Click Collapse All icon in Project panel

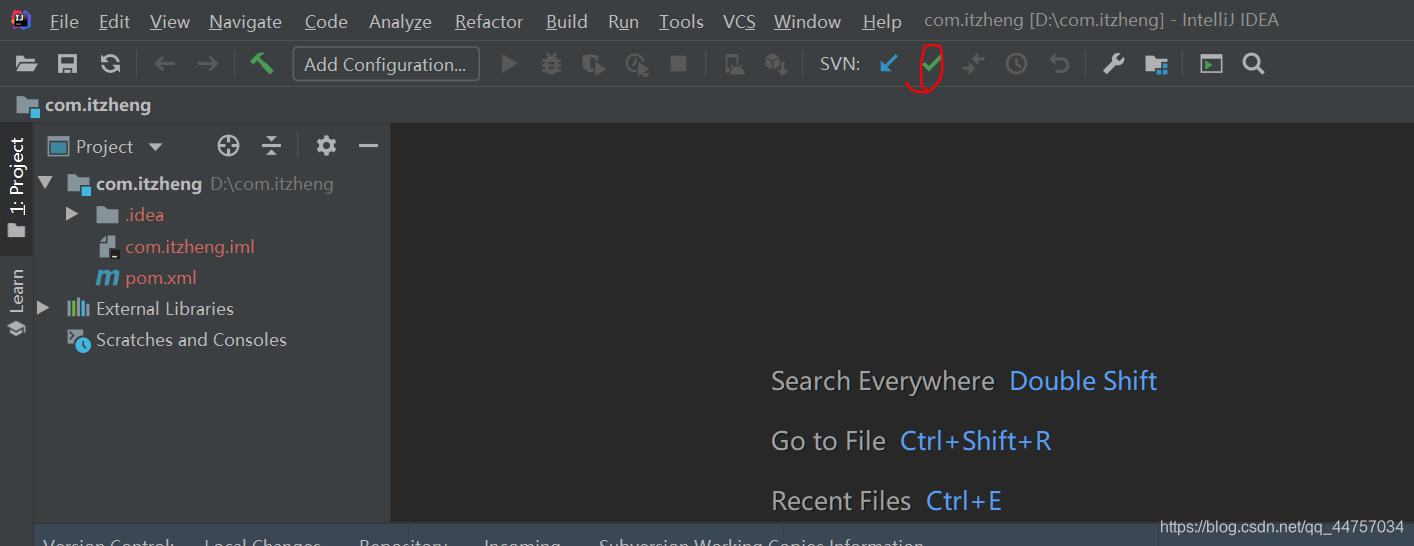click(271, 146)
